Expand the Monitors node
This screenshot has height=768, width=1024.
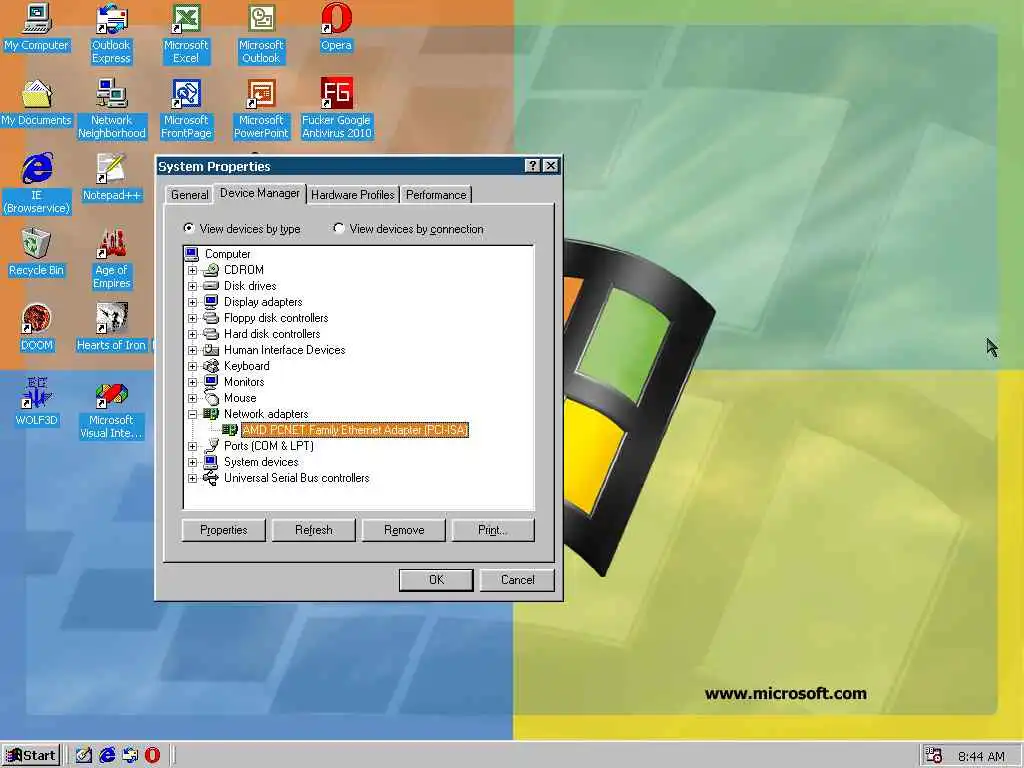click(192, 382)
